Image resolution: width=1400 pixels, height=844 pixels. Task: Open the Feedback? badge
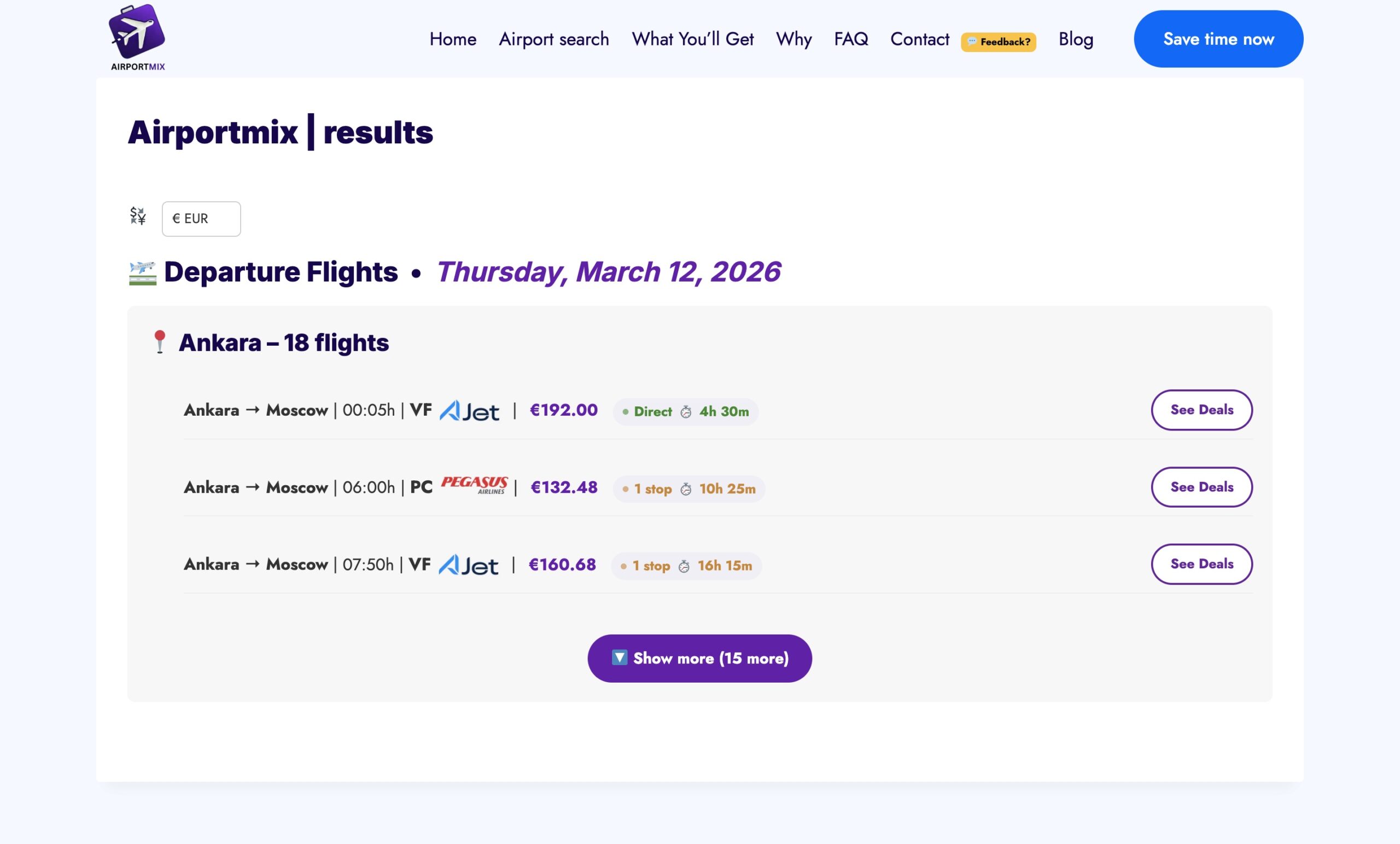pyautogui.click(x=998, y=41)
